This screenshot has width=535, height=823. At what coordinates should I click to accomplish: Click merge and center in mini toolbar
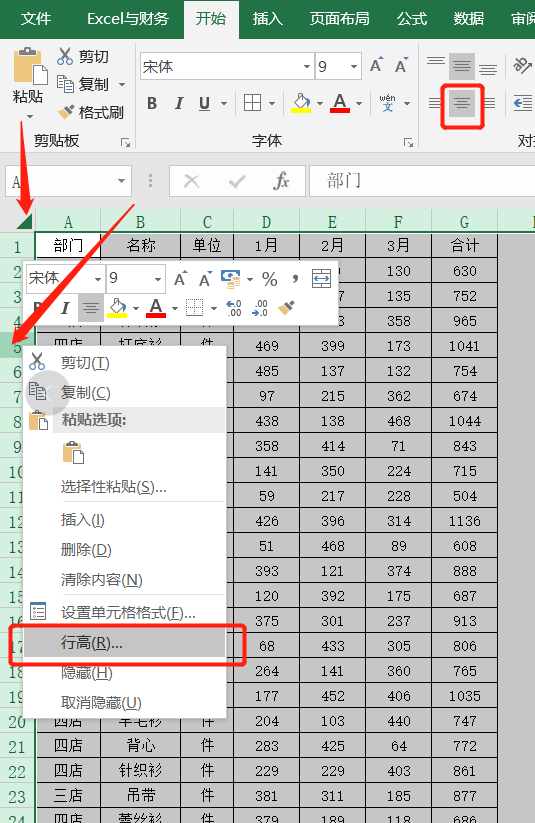coord(321,279)
